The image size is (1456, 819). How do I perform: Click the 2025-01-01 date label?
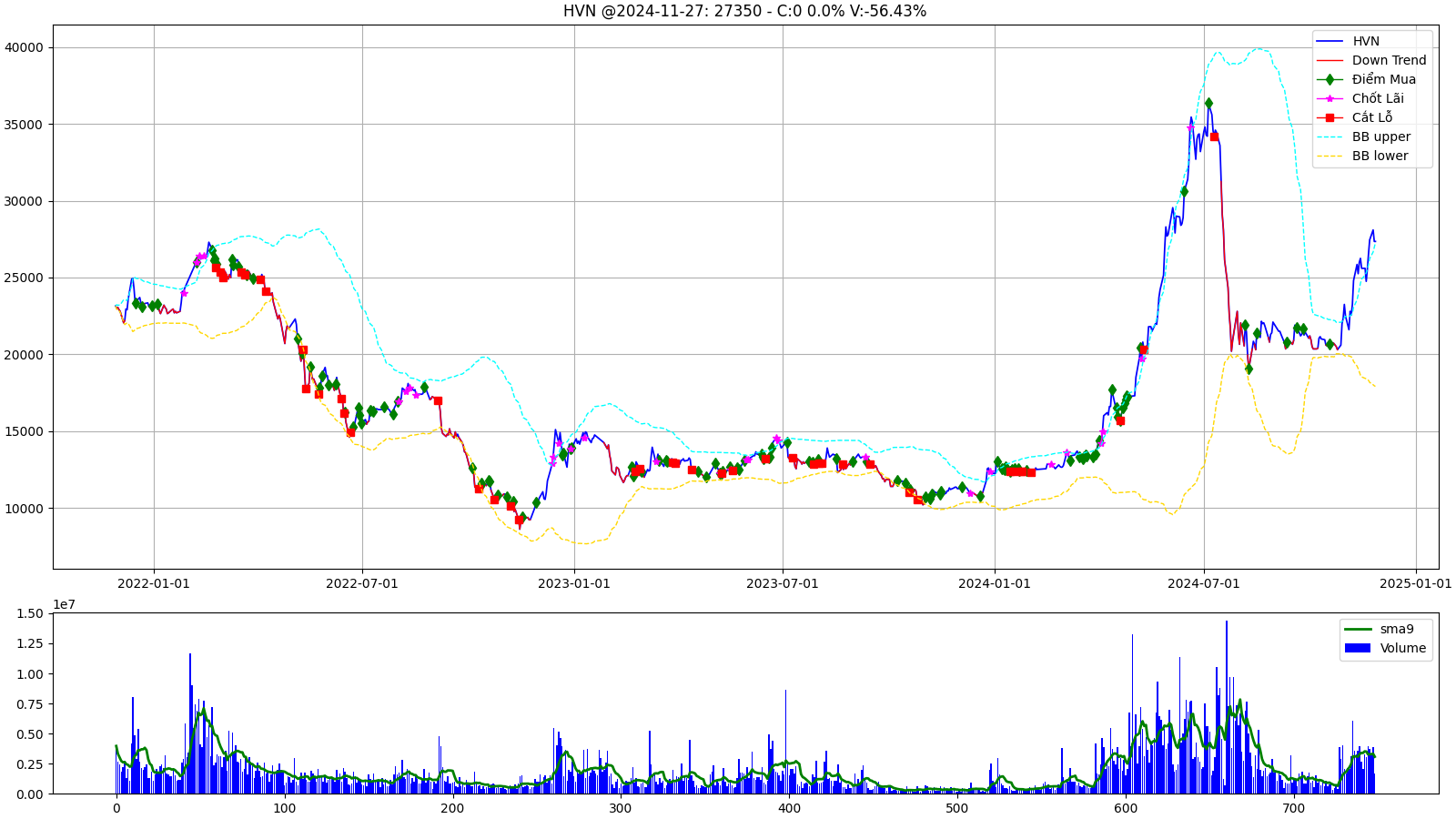pos(1416,583)
